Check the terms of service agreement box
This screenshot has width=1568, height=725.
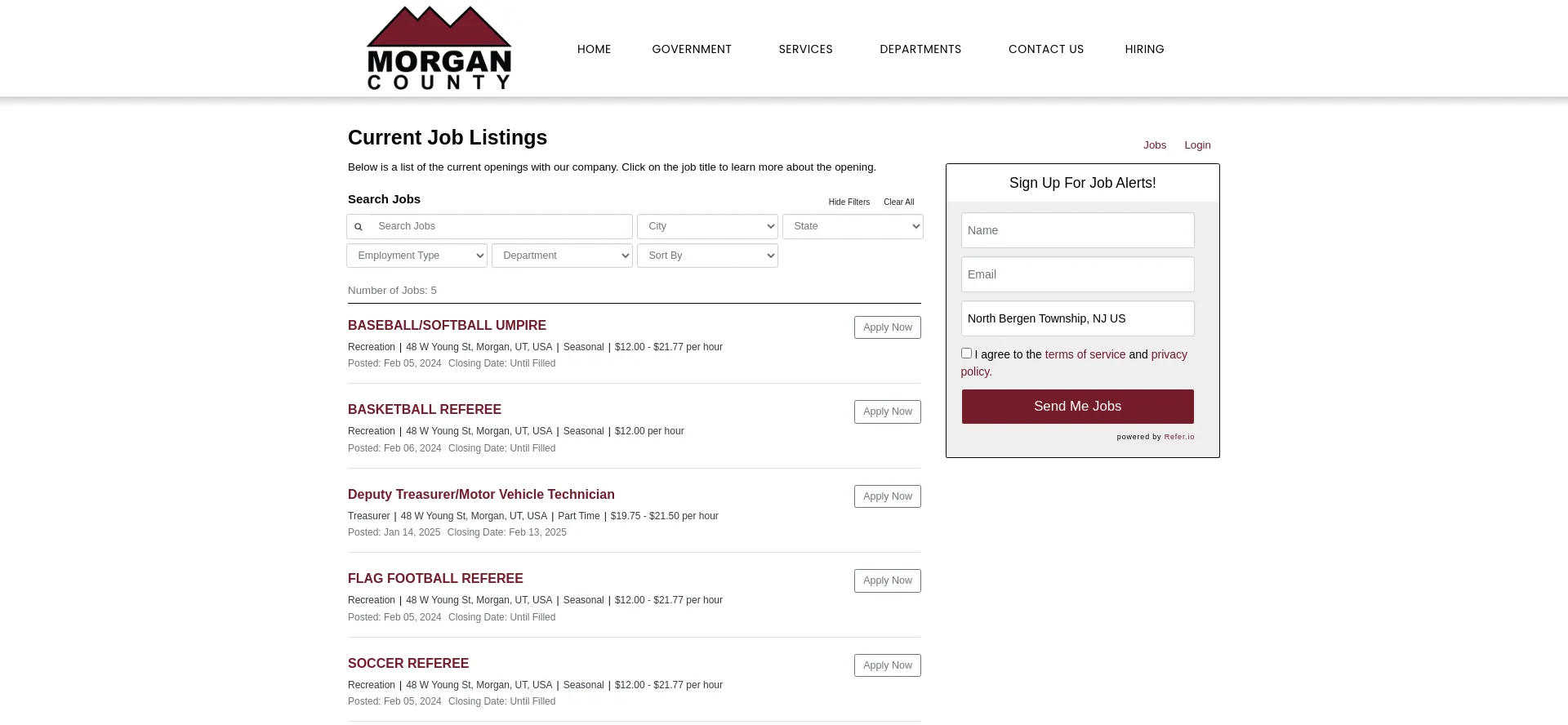coord(966,354)
